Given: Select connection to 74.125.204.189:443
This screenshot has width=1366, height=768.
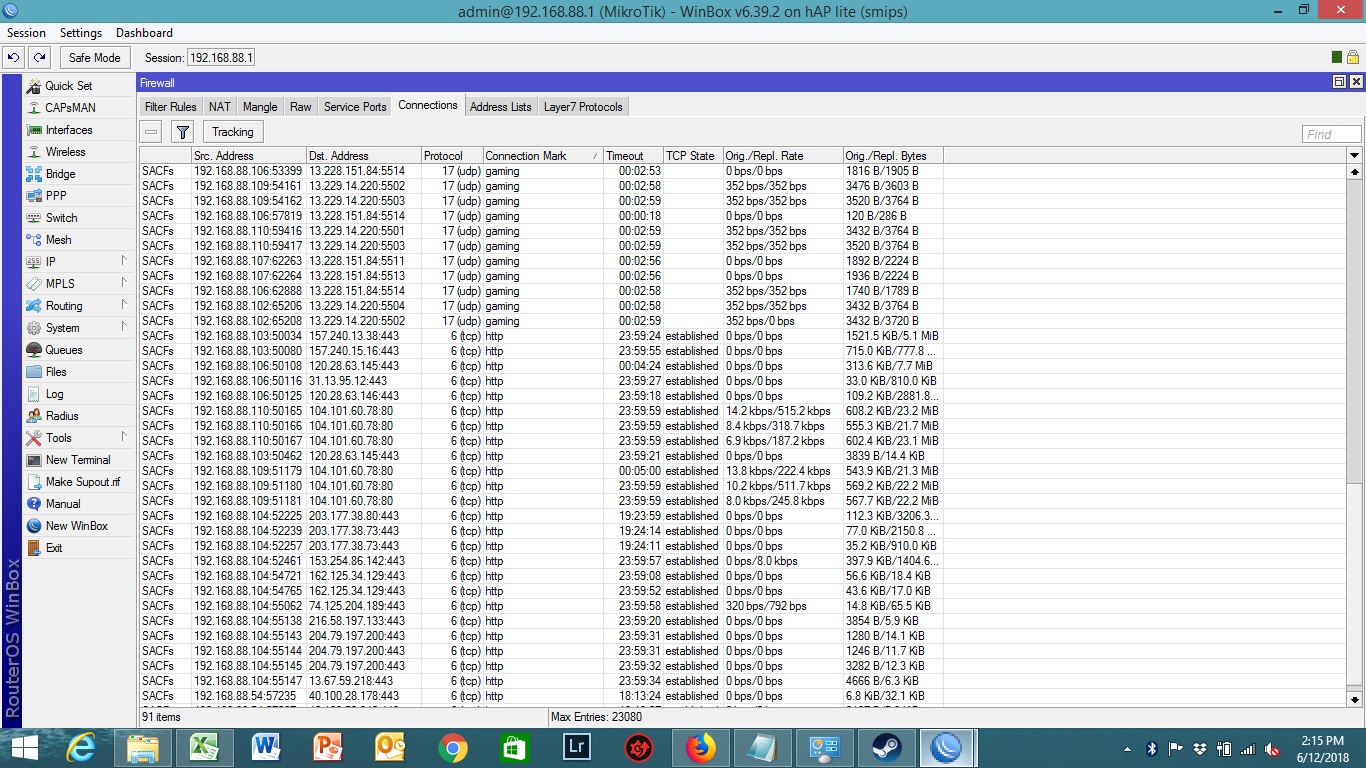Looking at the screenshot, I should click(x=743, y=606).
